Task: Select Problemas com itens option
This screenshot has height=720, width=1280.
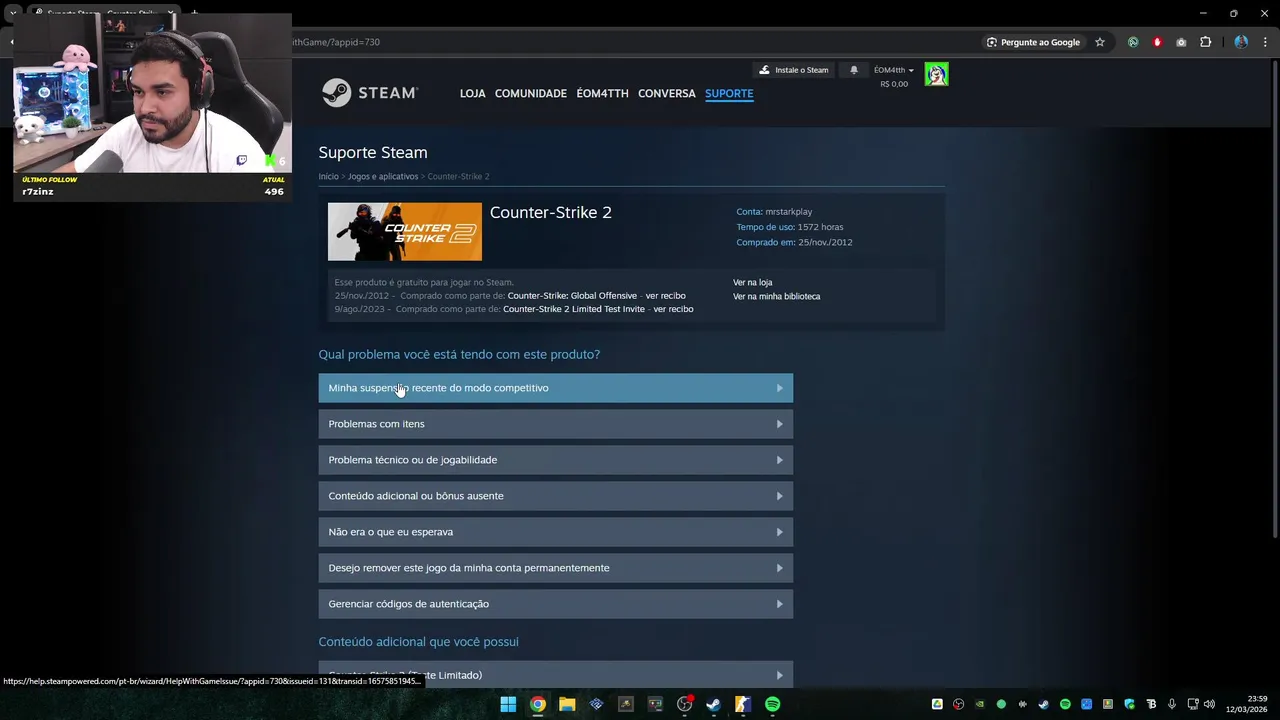Action: [555, 424]
